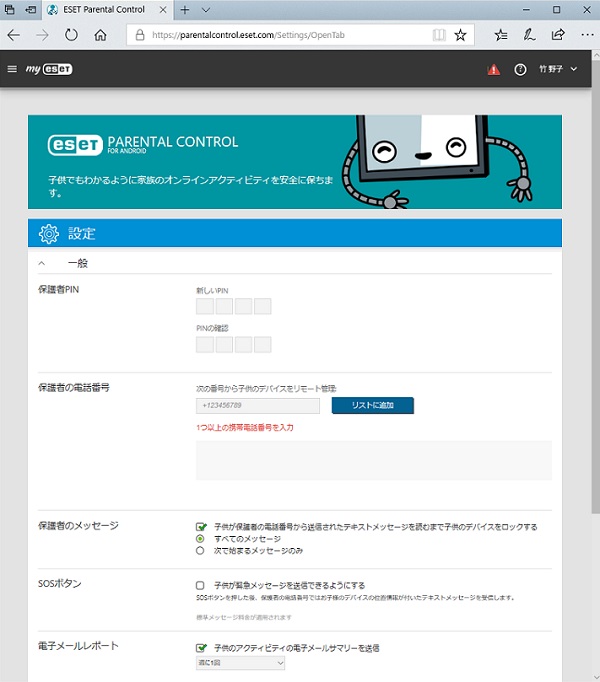Click the first box under PINの確認
The width and height of the screenshot is (600, 682).
pyautogui.click(x=205, y=344)
